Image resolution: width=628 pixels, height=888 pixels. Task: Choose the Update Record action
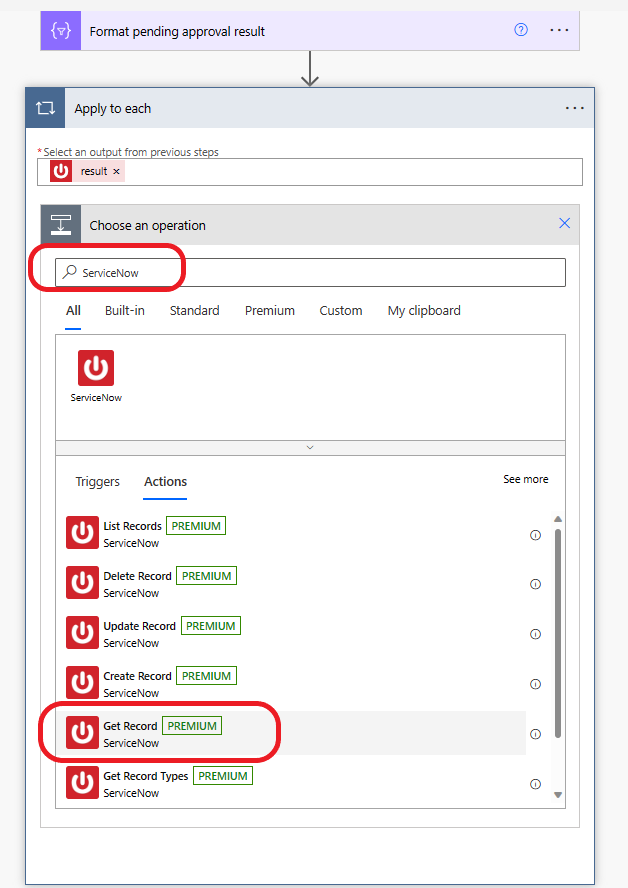[x=296, y=633]
